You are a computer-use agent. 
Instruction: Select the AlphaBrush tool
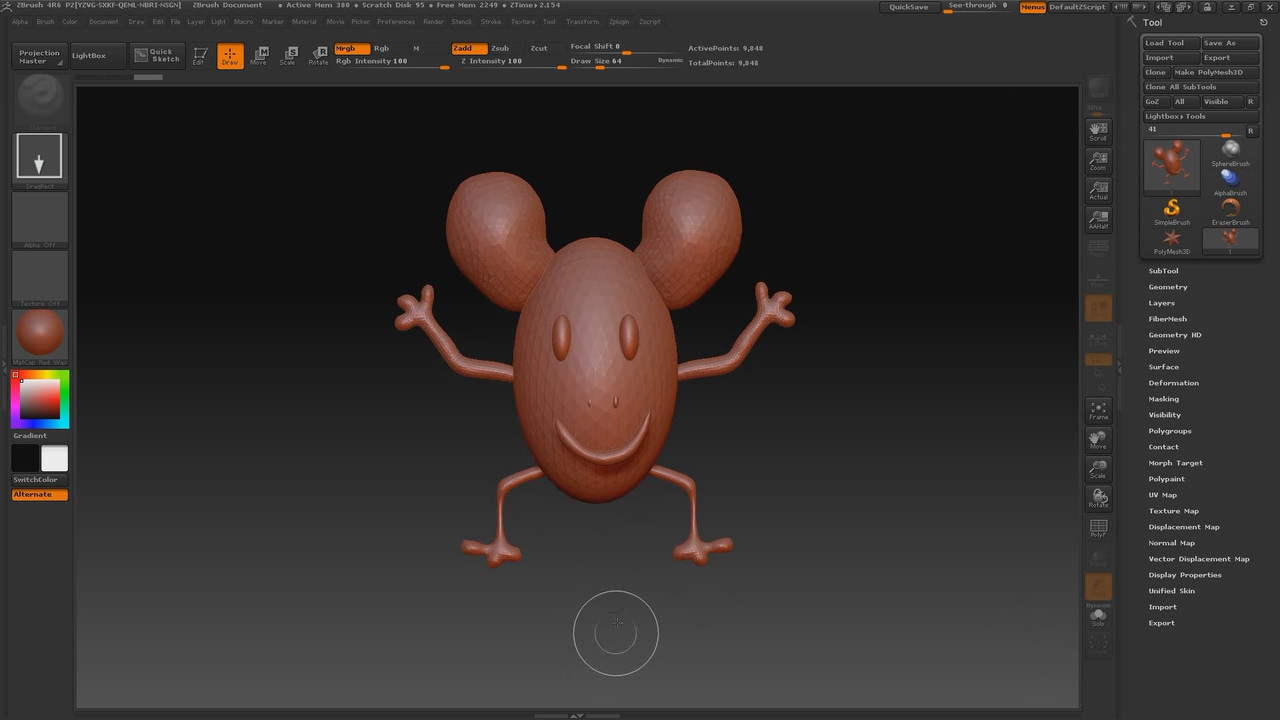[x=1230, y=182]
